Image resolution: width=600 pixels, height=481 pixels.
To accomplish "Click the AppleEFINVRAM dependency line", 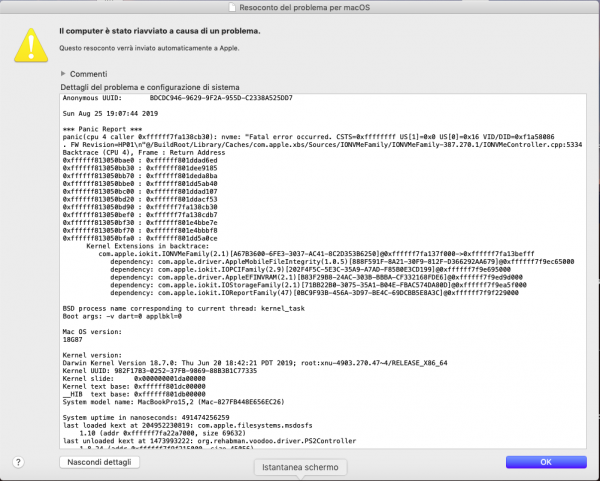I will [316, 277].
